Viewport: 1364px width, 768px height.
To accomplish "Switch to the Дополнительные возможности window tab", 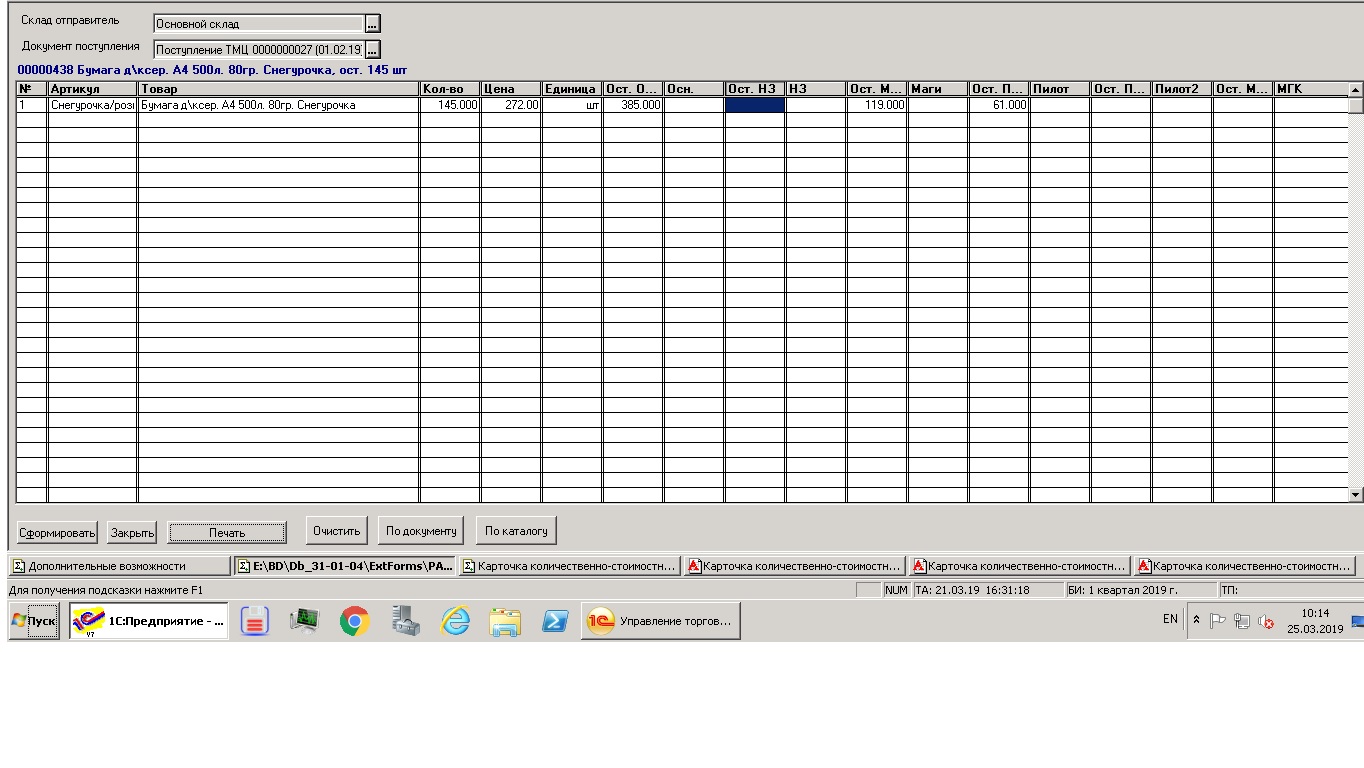I will (x=120, y=566).
